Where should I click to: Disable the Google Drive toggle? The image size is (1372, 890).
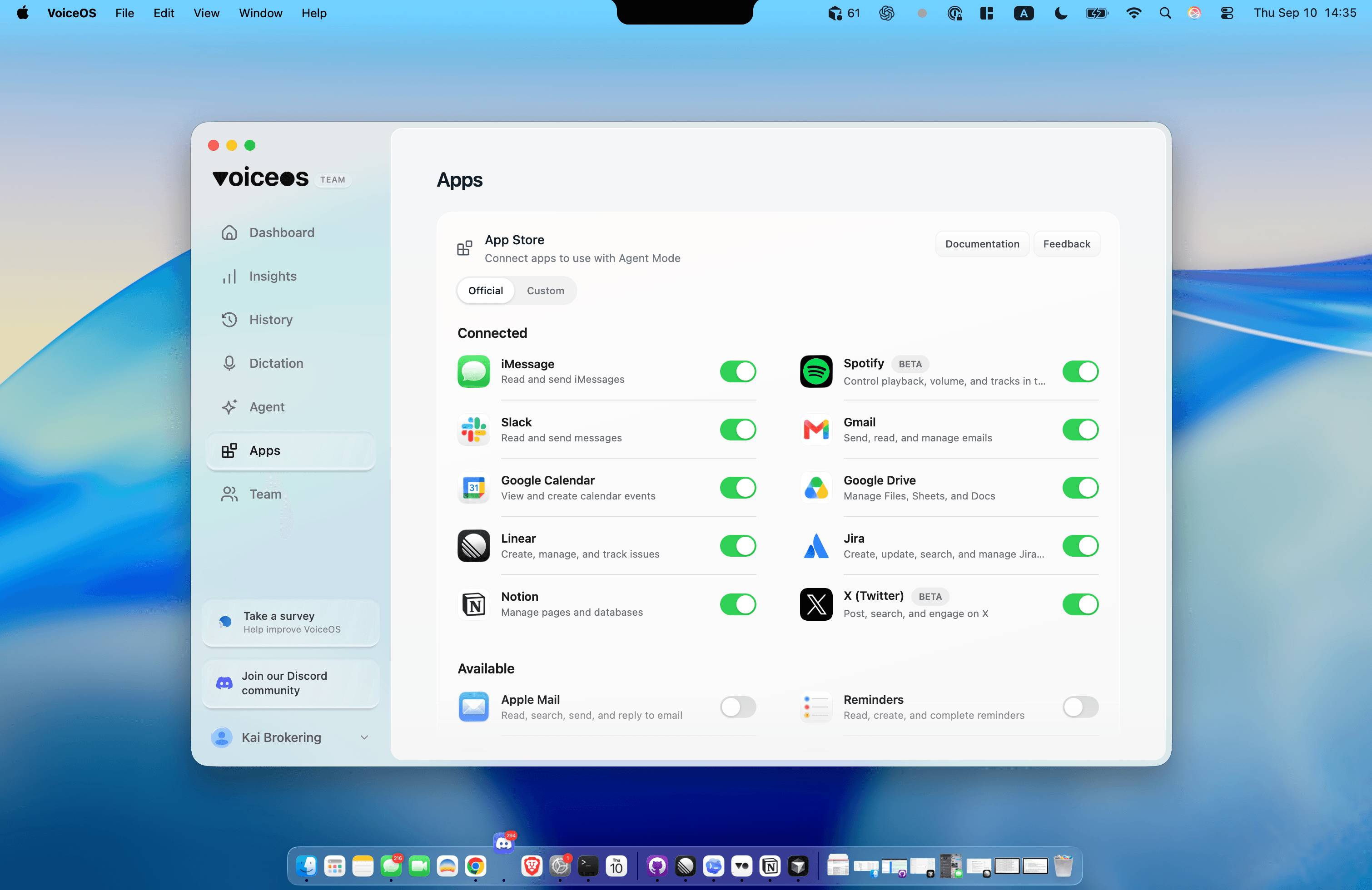click(1080, 488)
